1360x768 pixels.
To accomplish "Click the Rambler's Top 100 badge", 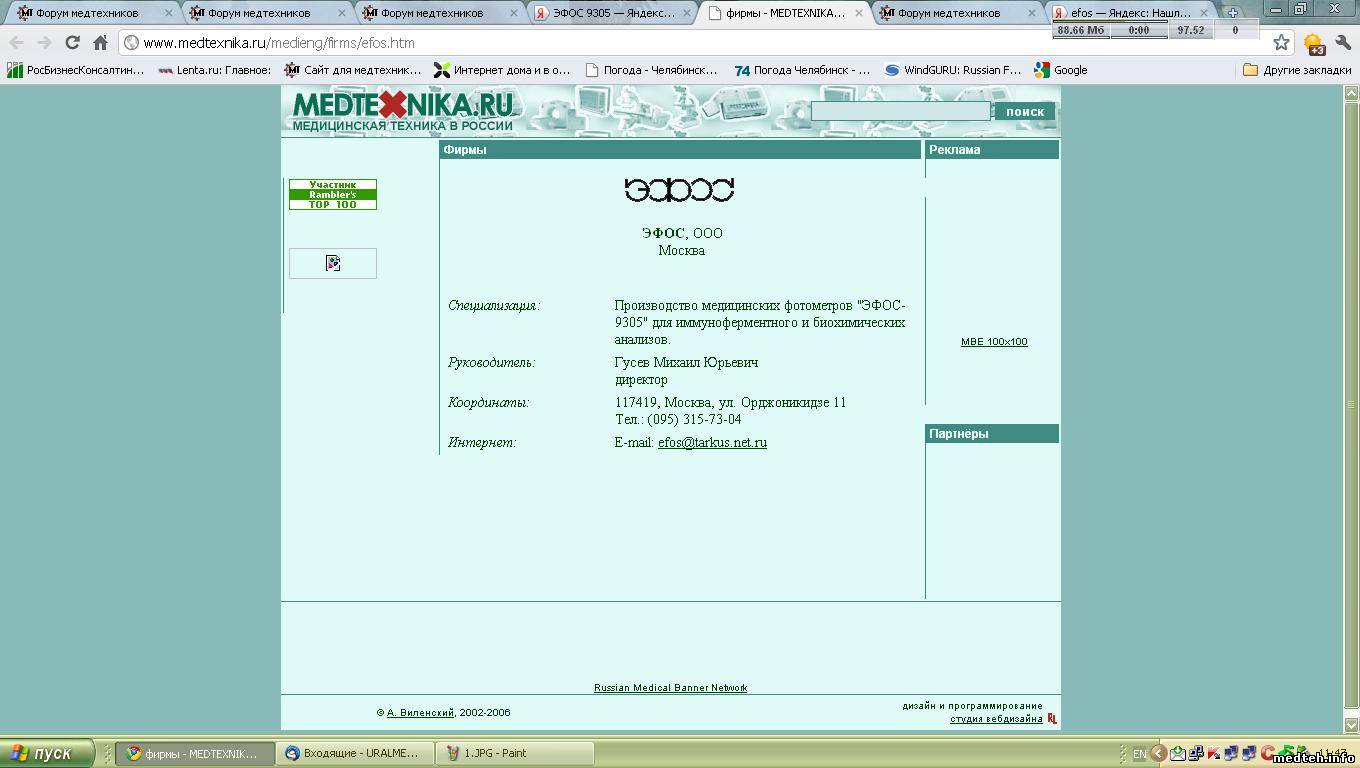I will coord(333,194).
